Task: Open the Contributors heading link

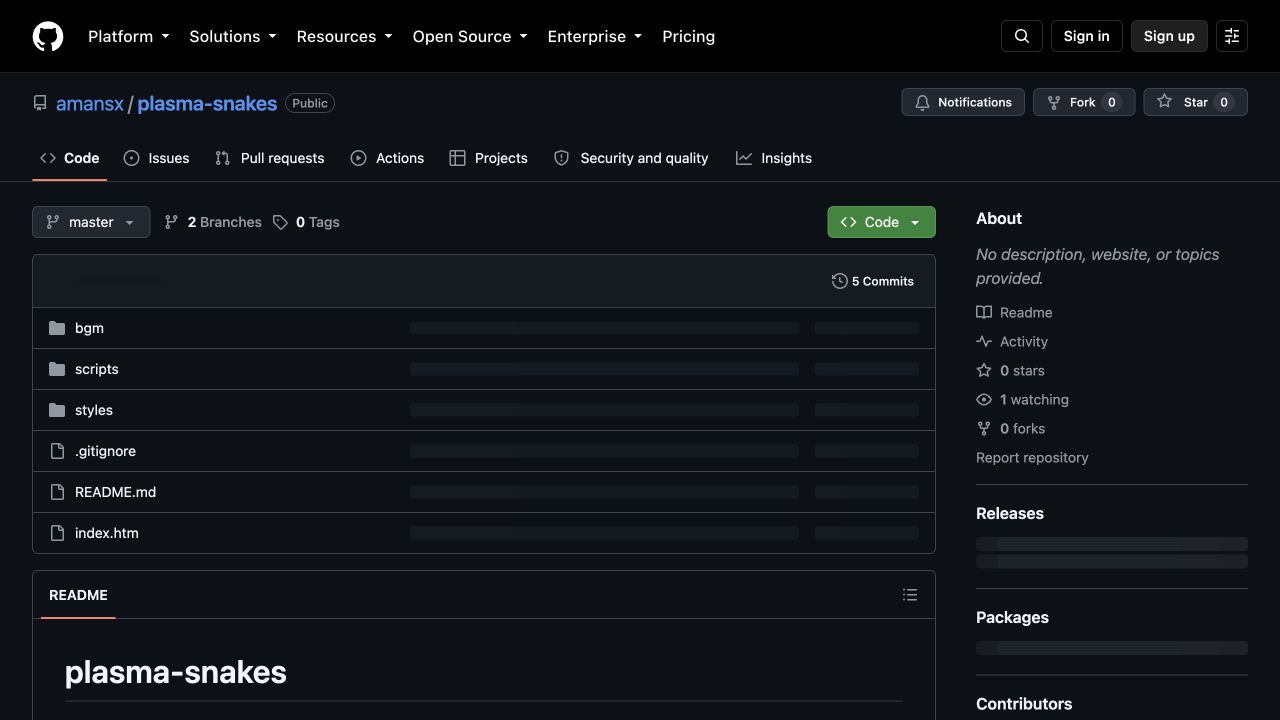Action: (1024, 704)
